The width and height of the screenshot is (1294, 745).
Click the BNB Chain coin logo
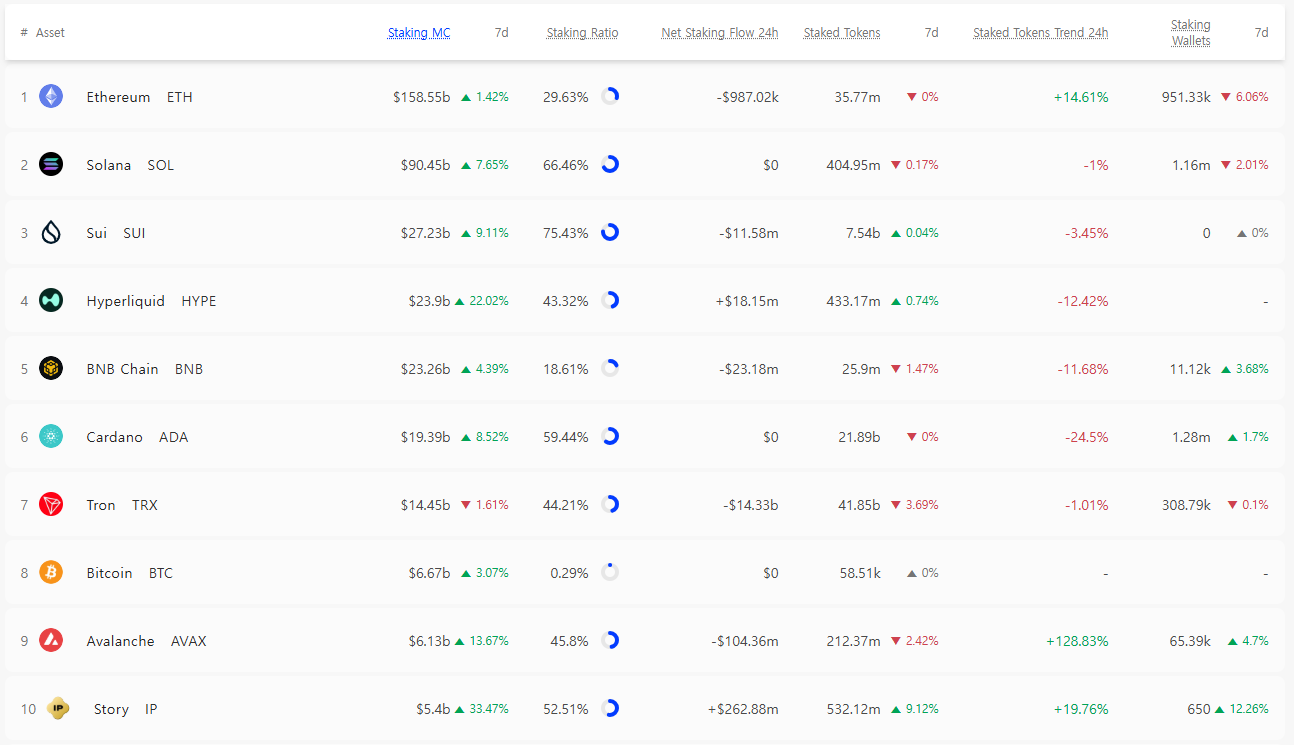51,368
